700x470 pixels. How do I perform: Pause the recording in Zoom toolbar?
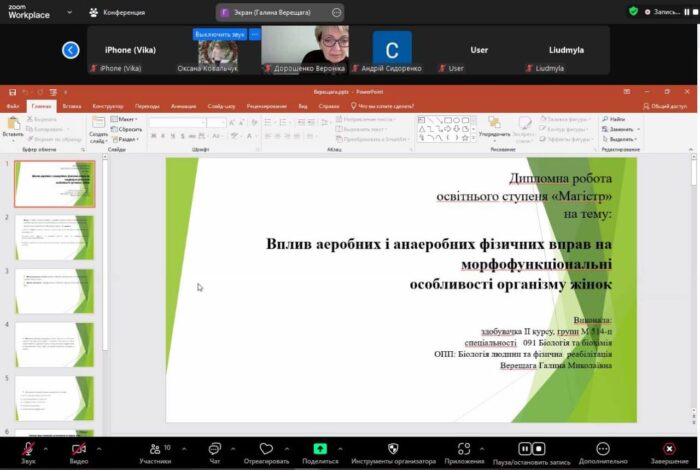point(525,449)
